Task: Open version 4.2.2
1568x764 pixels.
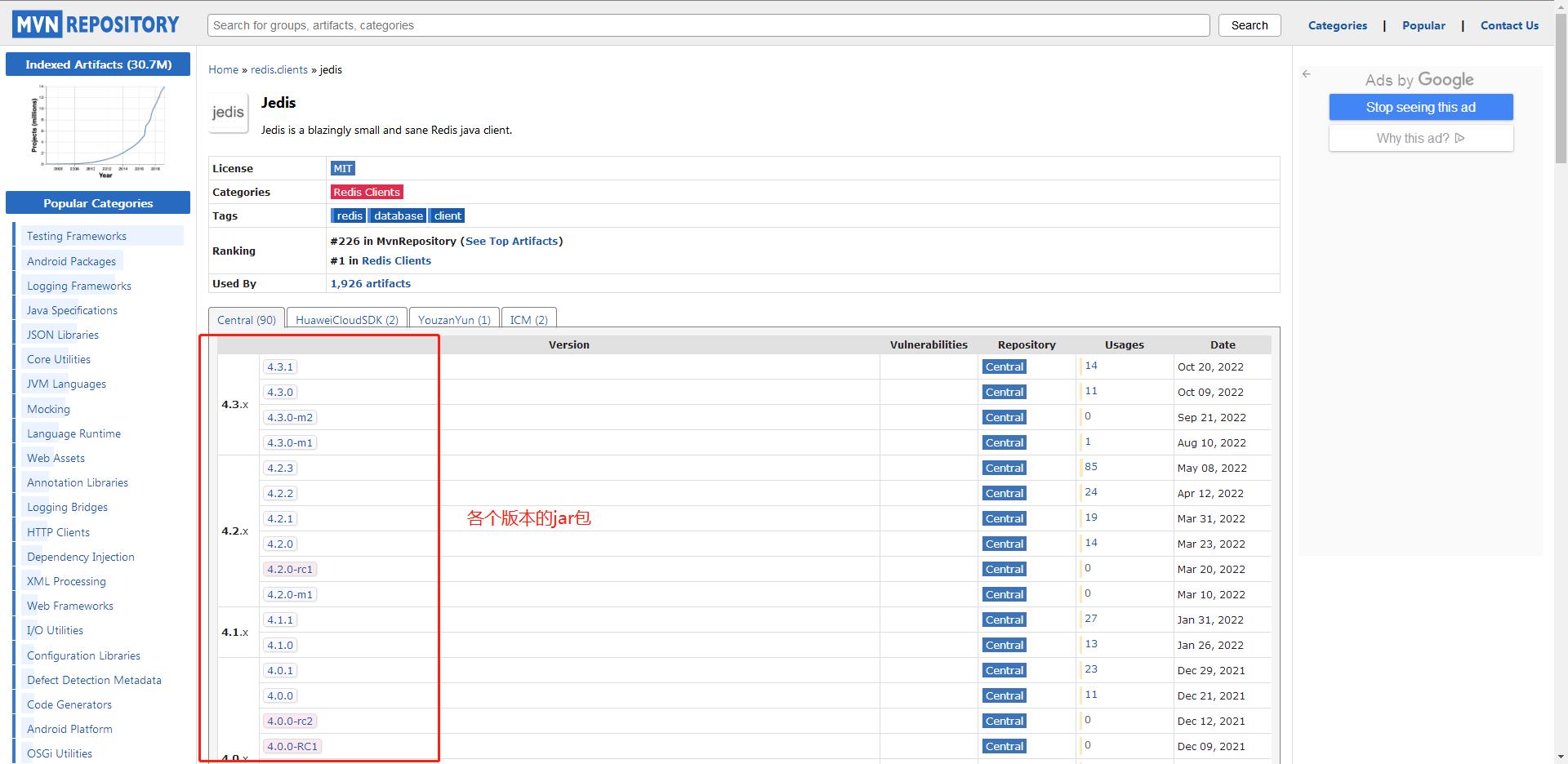Action: point(280,493)
